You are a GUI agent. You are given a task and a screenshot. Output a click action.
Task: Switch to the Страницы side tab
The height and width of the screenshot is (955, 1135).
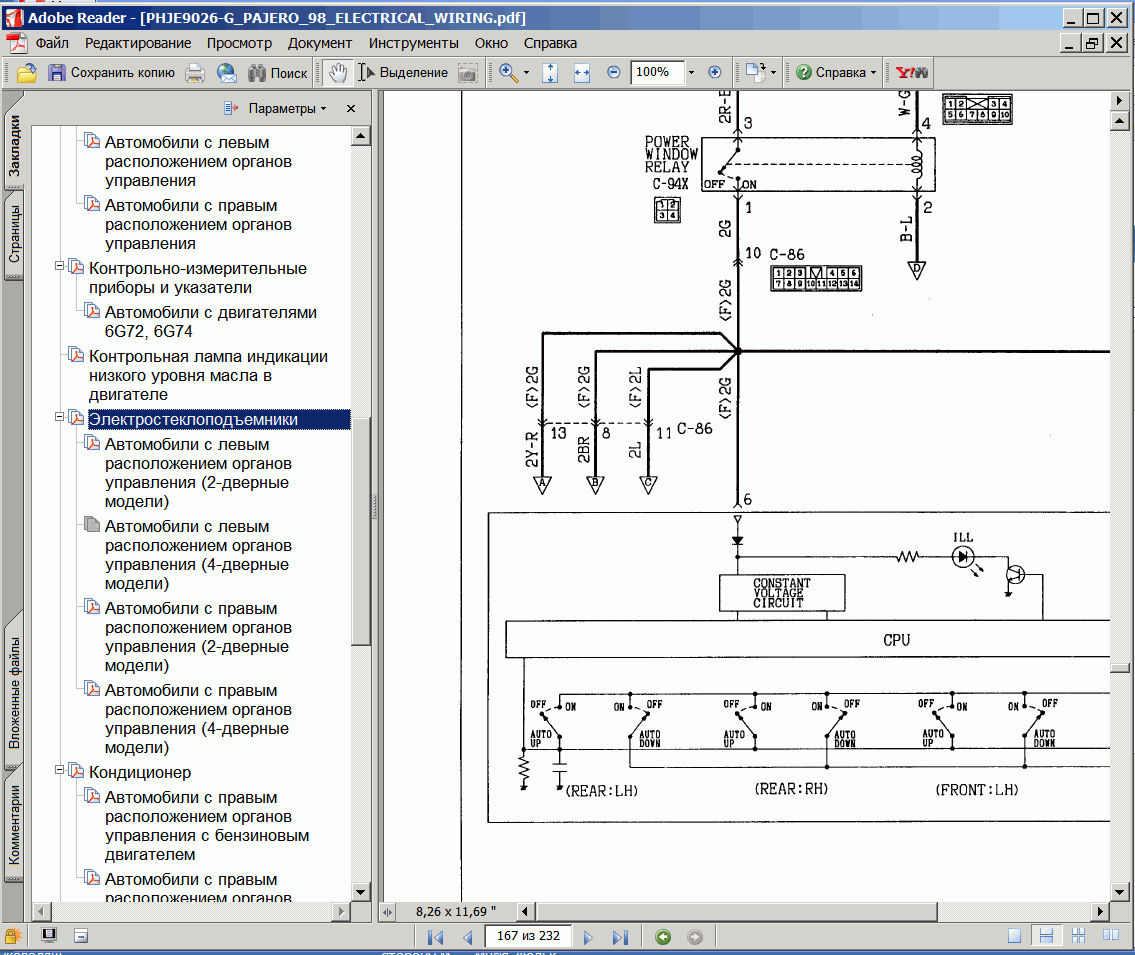tap(15, 233)
